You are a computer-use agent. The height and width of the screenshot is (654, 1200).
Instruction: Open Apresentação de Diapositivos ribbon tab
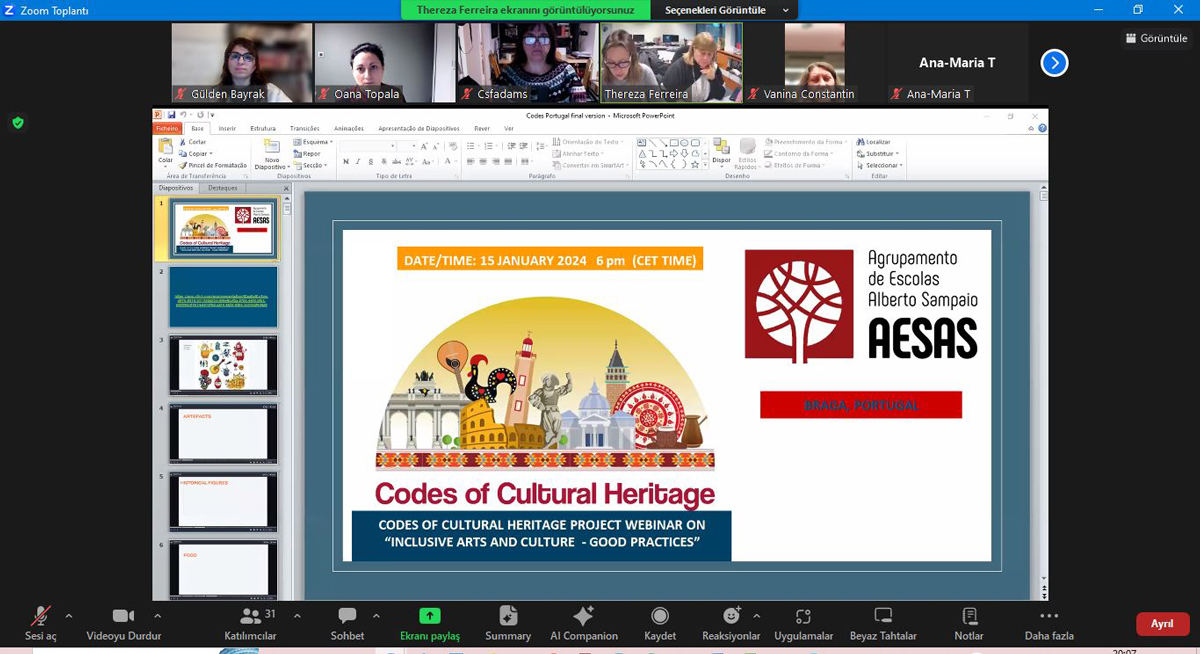coord(419,128)
